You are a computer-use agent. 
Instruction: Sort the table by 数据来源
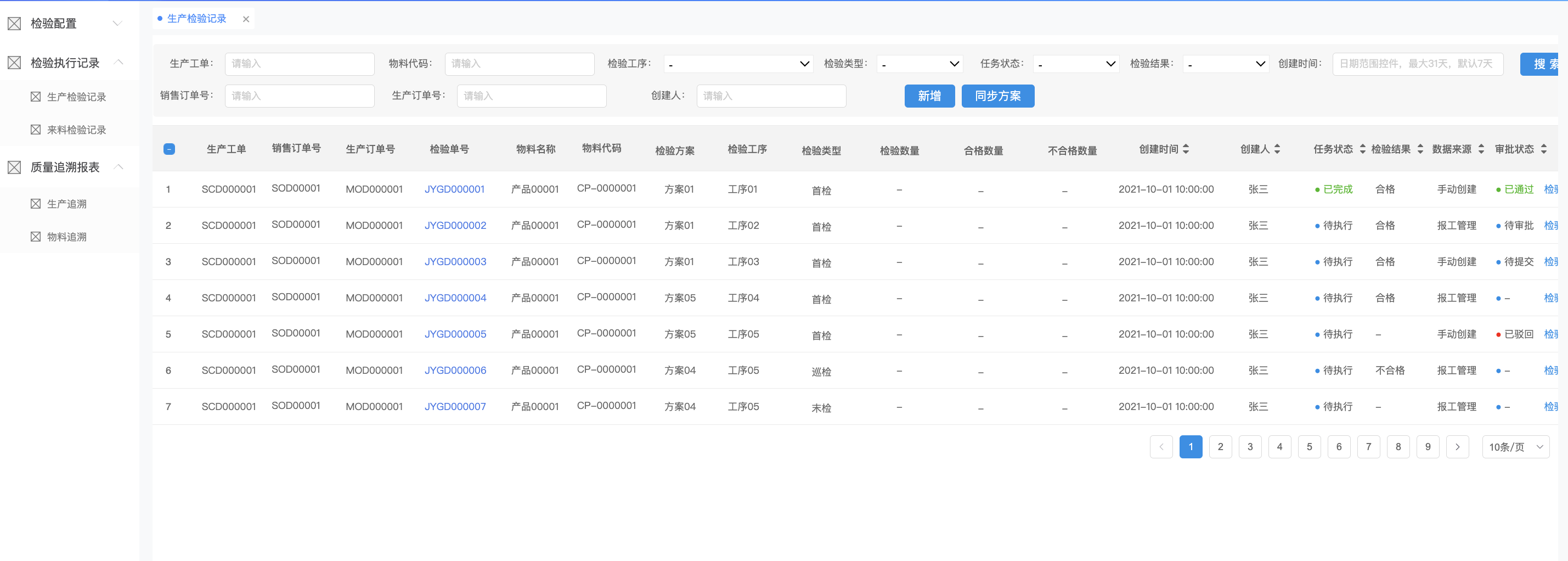1481,149
